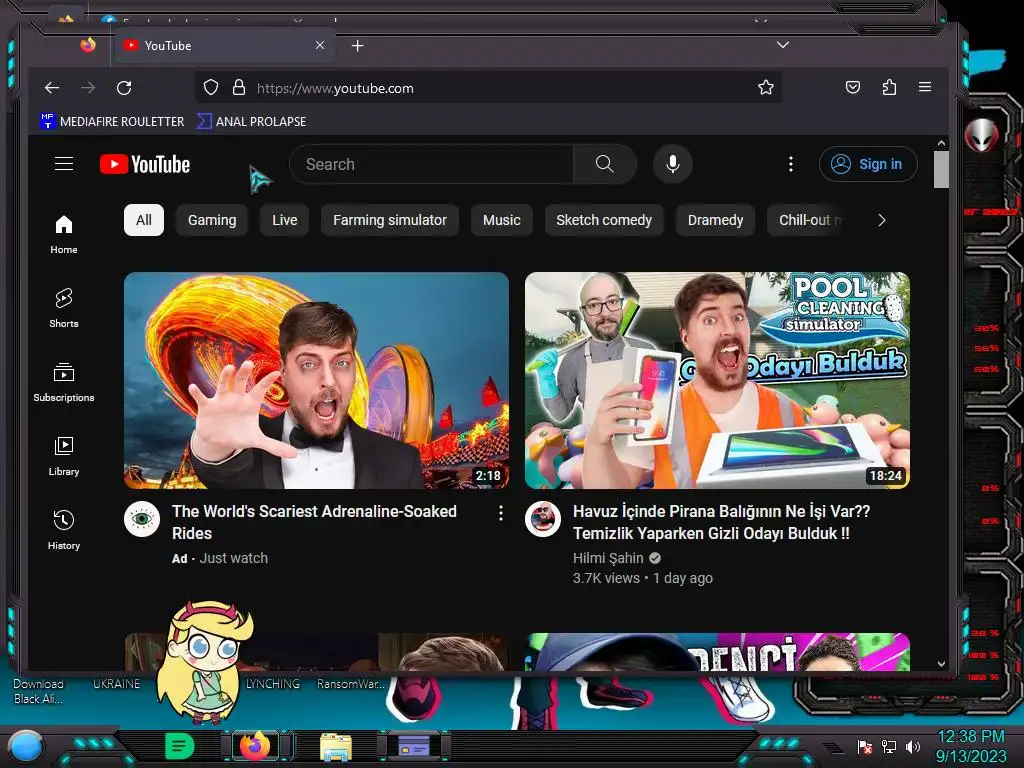Image resolution: width=1024 pixels, height=768 pixels.
Task: Open History in the sidebar
Action: click(x=63, y=530)
